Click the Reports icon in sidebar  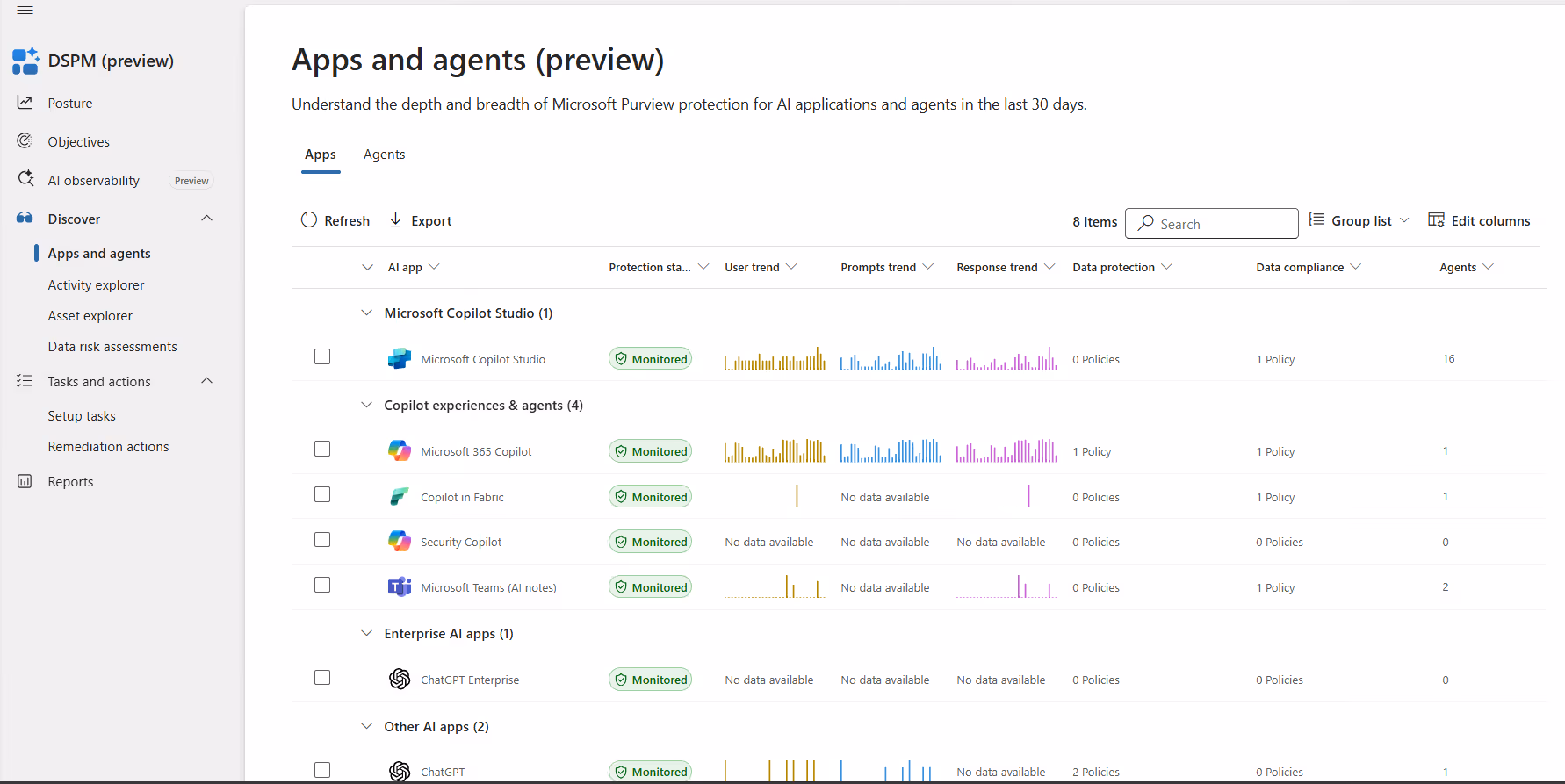pos(25,481)
